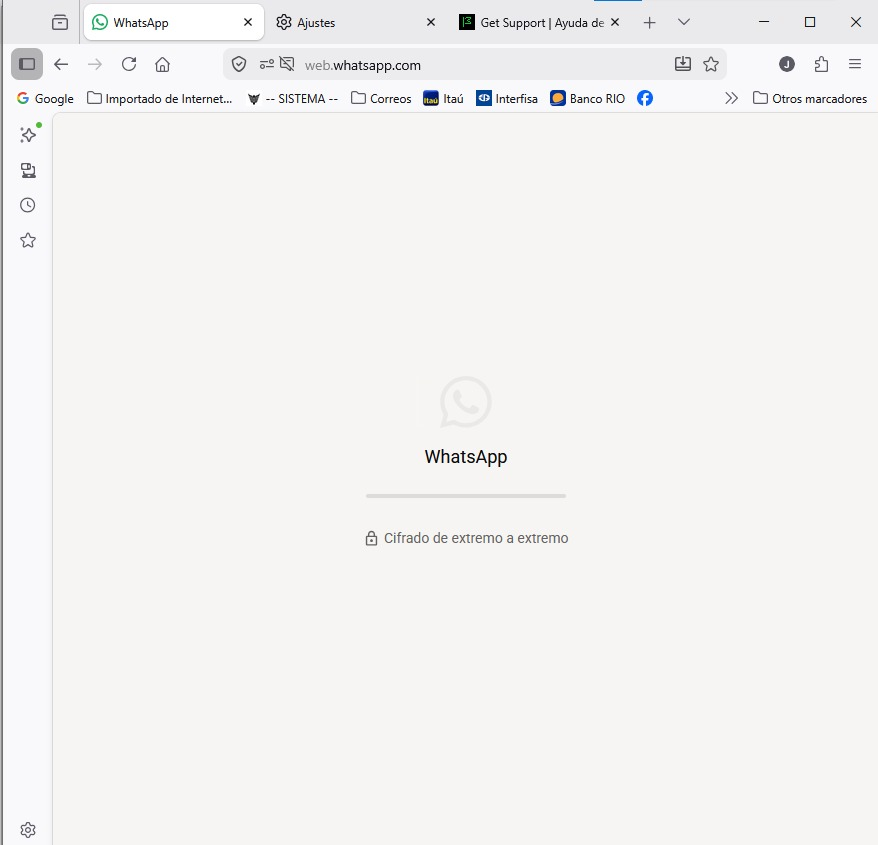
Task: Open the Google bookmark
Action: click(x=45, y=99)
